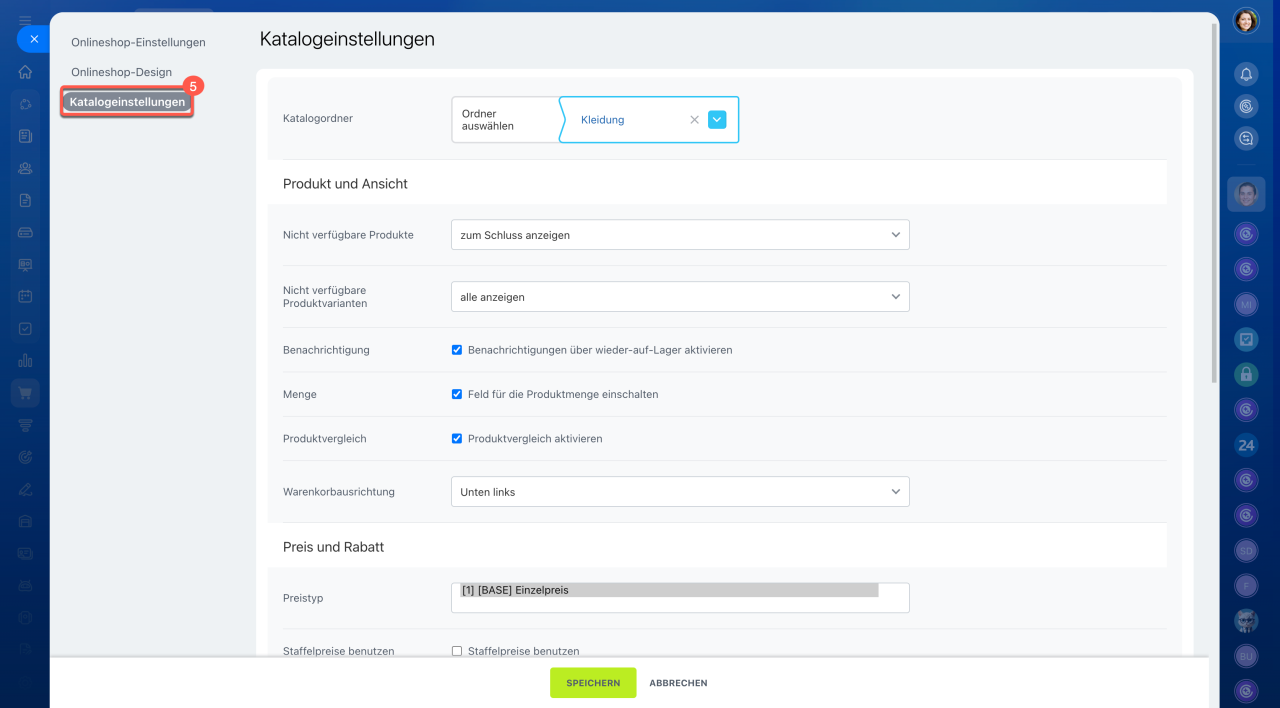The height and width of the screenshot is (708, 1280).
Task: Open the Contacts people icon in left sidebar
Action: (25, 168)
